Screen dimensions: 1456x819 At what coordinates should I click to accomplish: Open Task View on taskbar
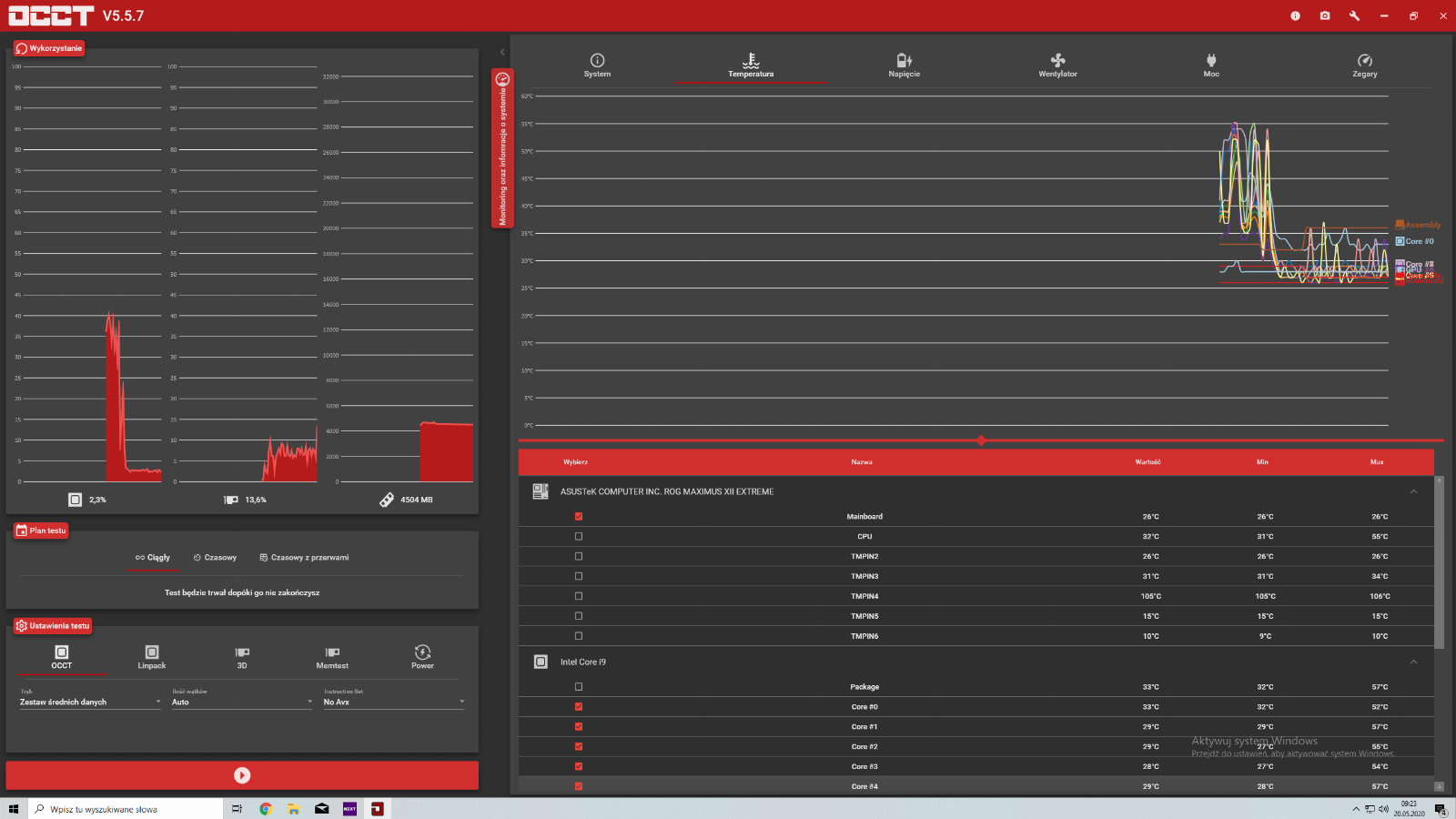pyautogui.click(x=237, y=809)
